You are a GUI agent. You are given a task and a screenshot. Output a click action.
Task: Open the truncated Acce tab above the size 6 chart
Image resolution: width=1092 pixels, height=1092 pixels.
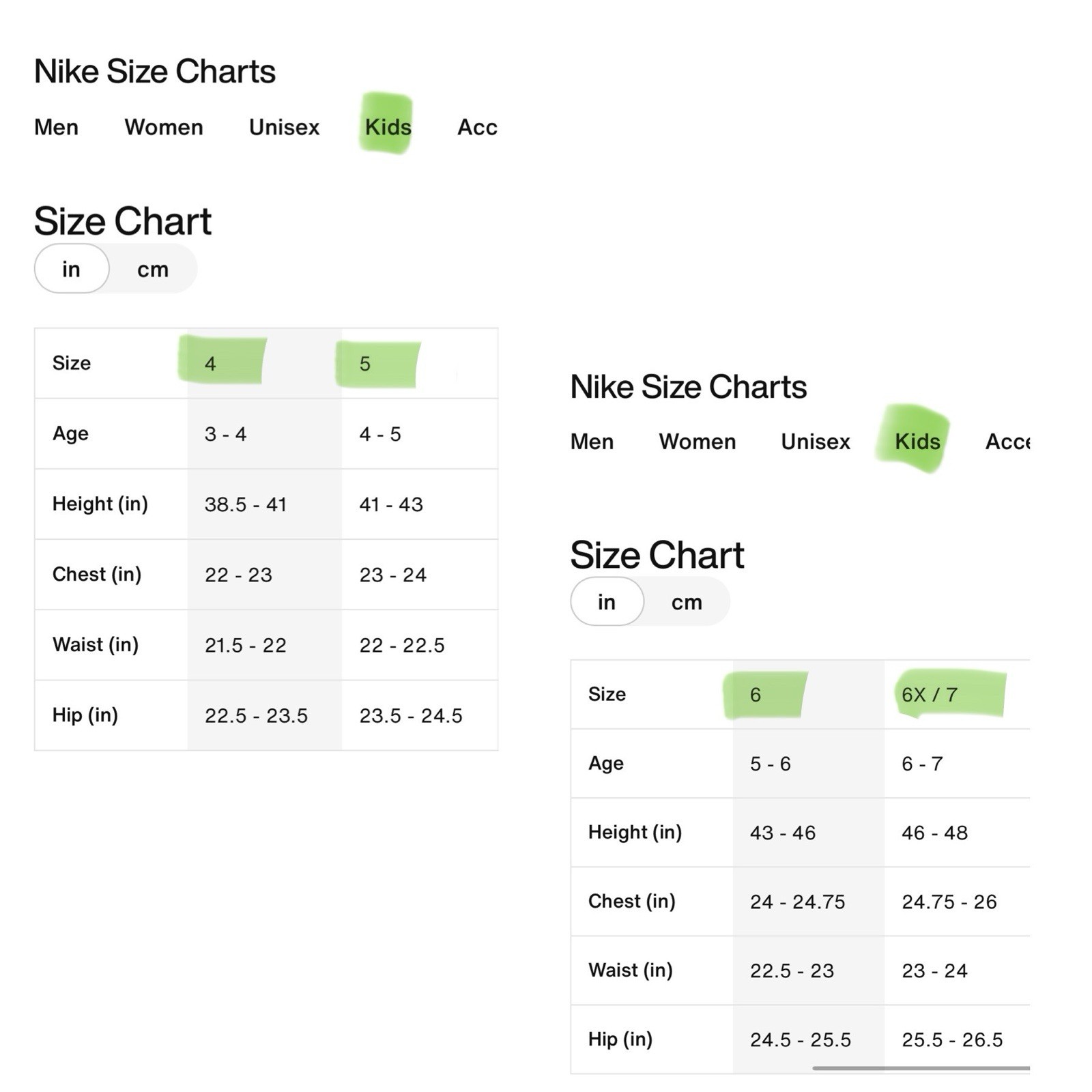pyautogui.click(x=1007, y=442)
